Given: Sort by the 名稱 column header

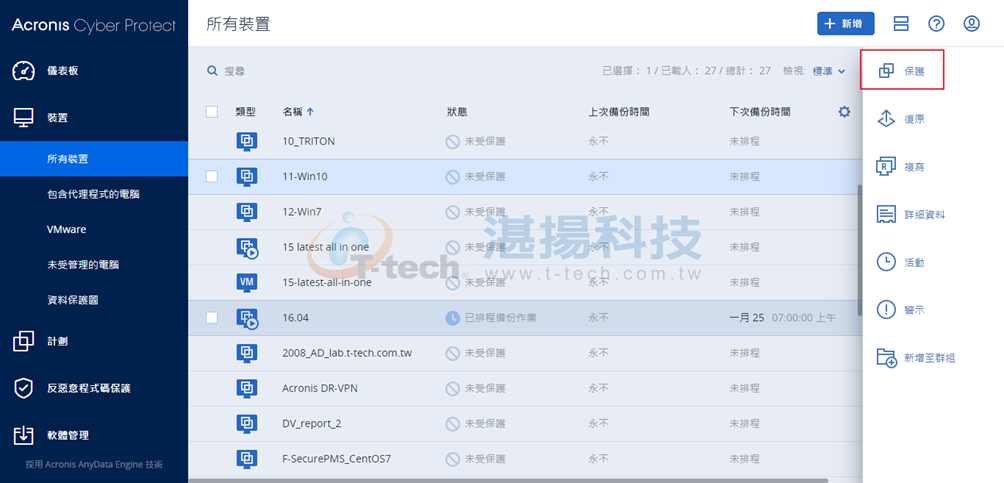Looking at the screenshot, I should pyautogui.click(x=298, y=111).
